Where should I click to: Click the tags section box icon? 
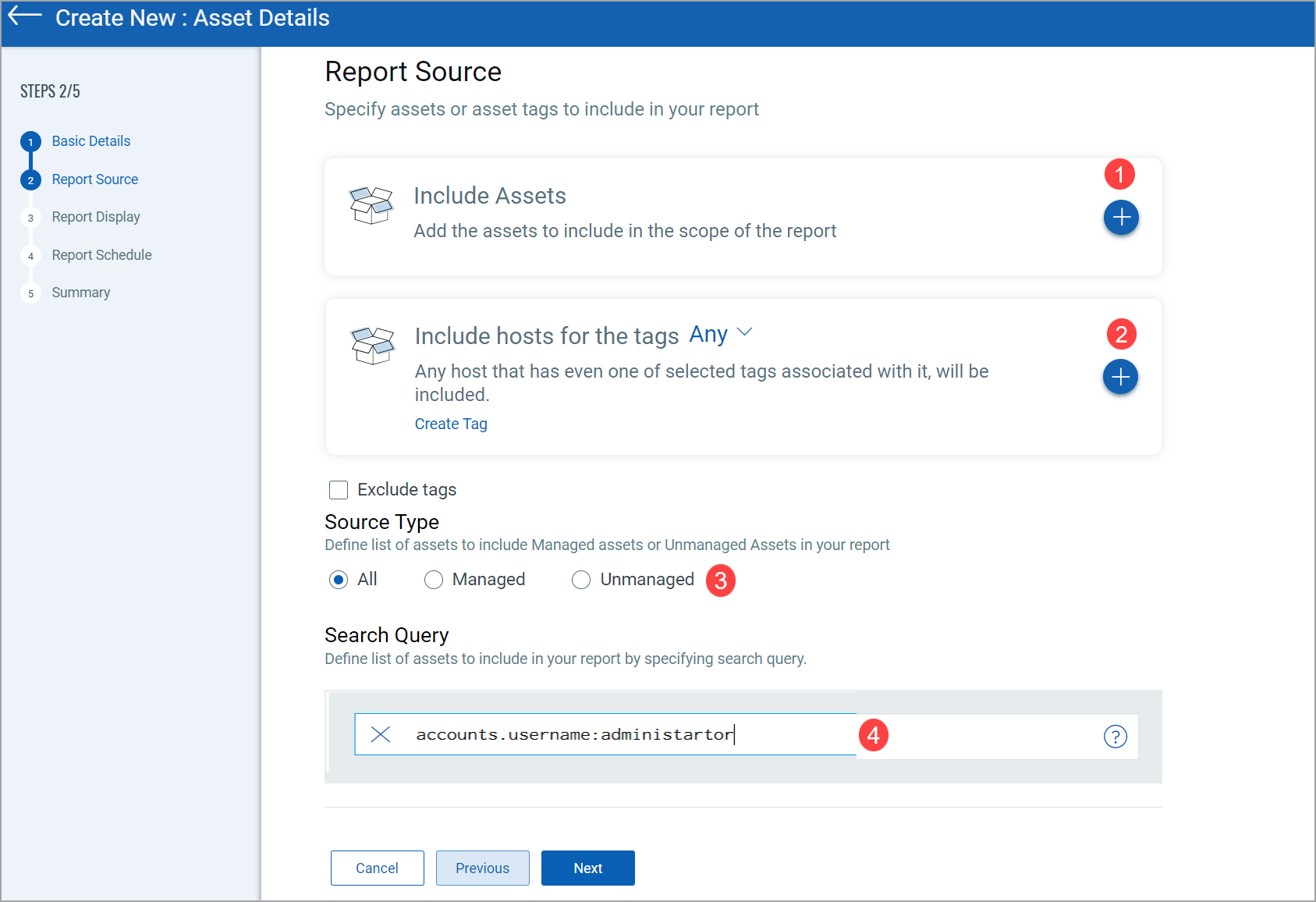point(372,346)
